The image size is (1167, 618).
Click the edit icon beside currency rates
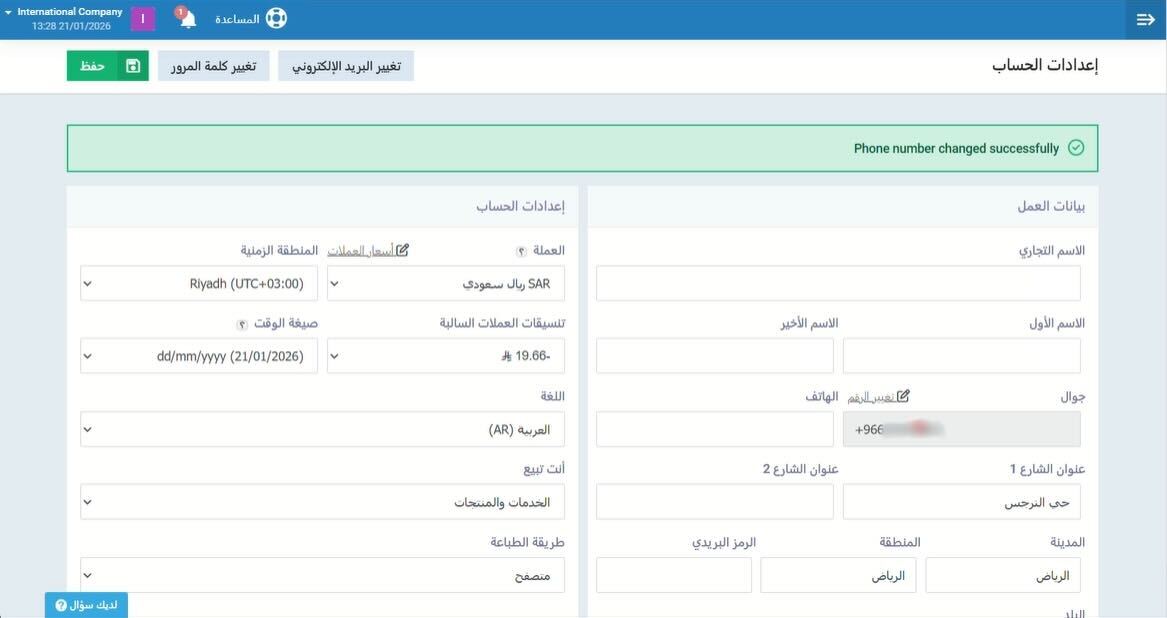402,250
